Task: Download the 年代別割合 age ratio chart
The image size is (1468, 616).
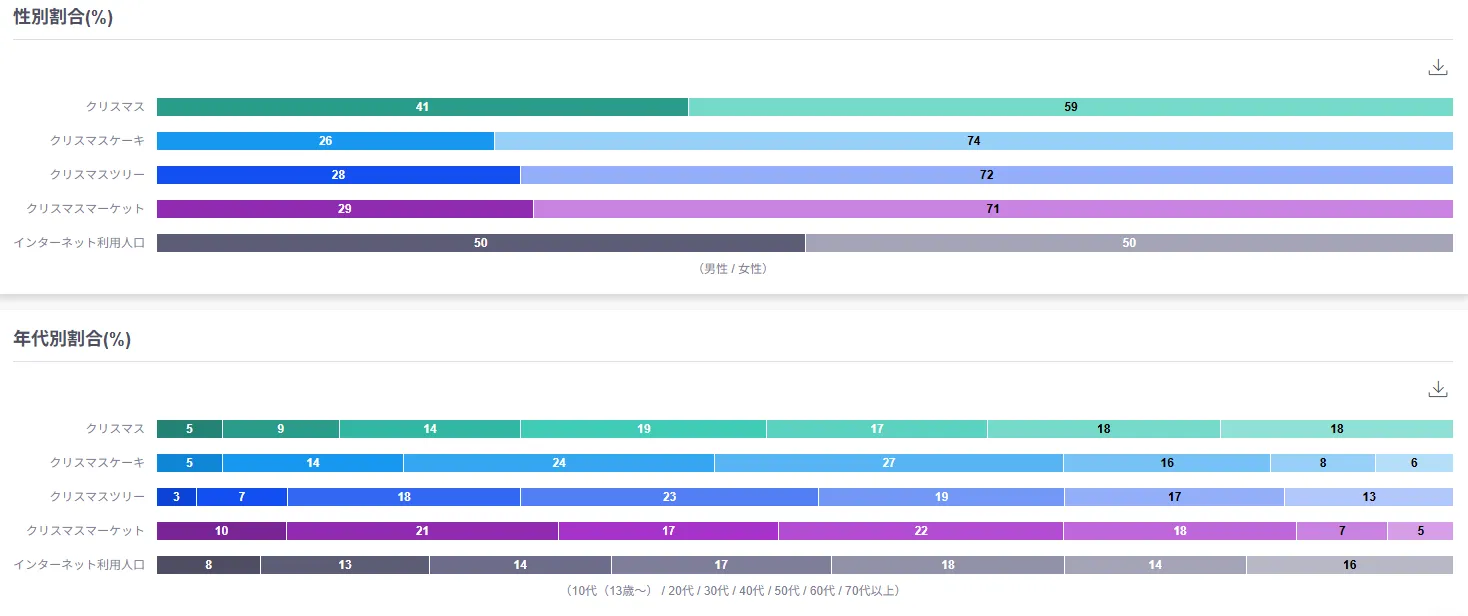Action: click(1438, 389)
